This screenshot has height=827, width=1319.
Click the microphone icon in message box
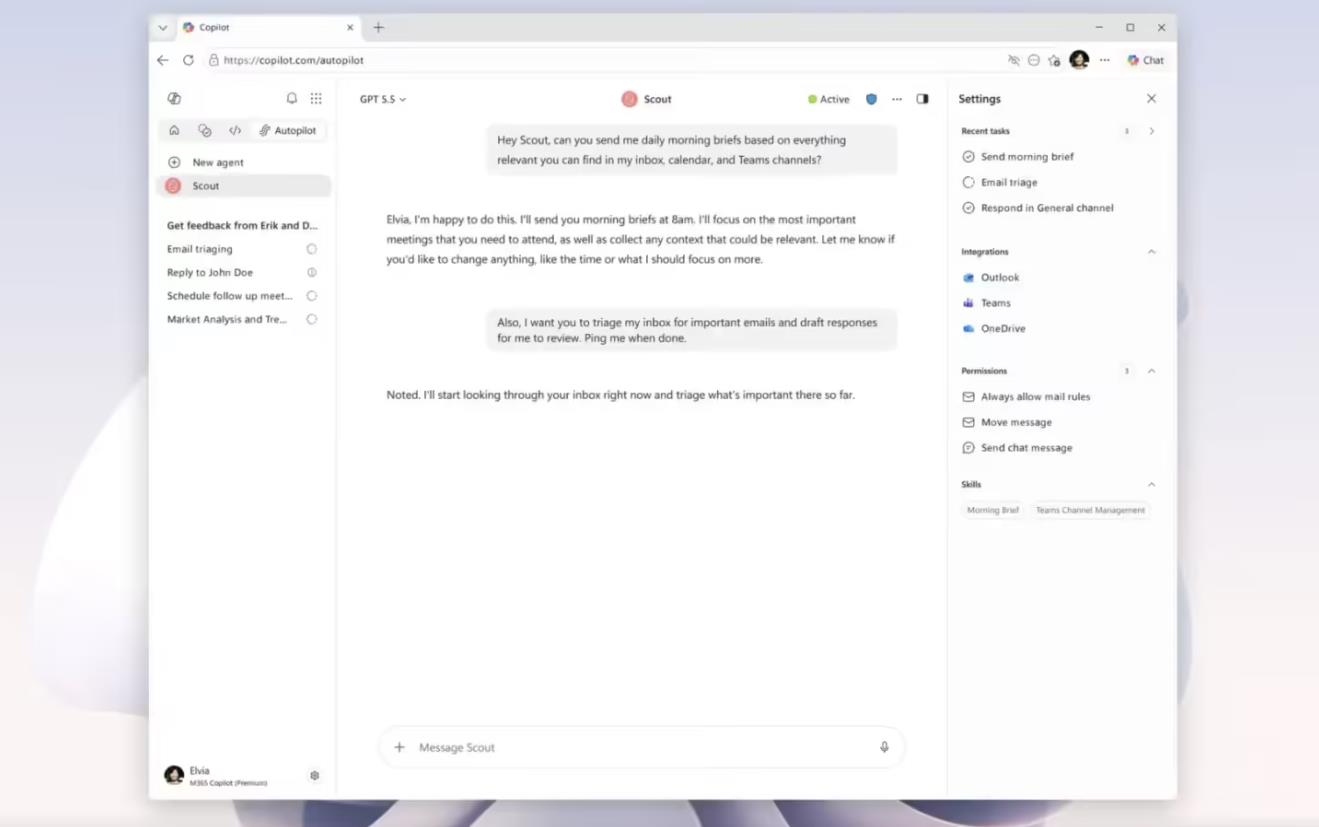tap(884, 747)
